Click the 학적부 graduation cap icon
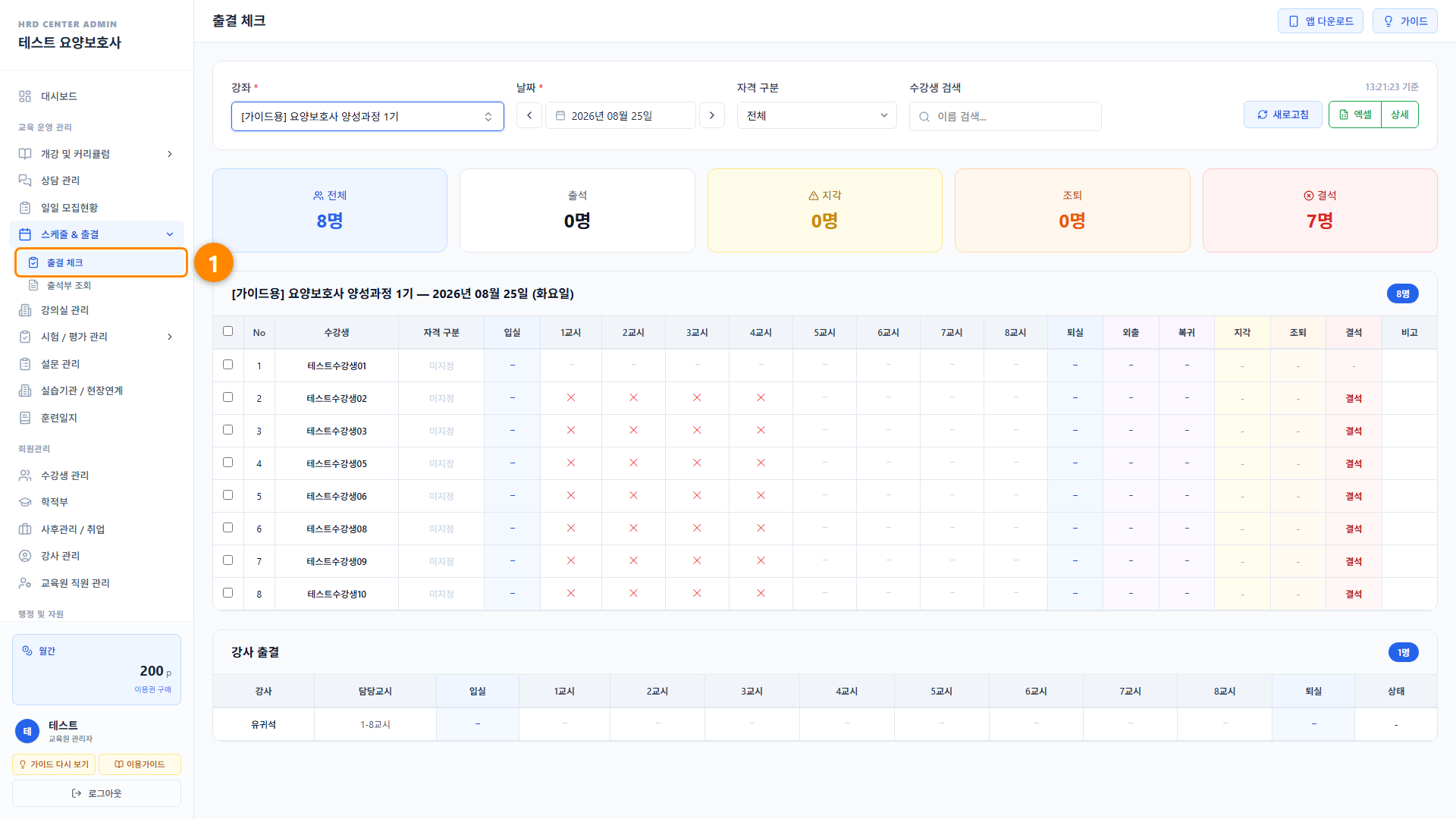Screen dimensions: 1456x819 click(25, 502)
